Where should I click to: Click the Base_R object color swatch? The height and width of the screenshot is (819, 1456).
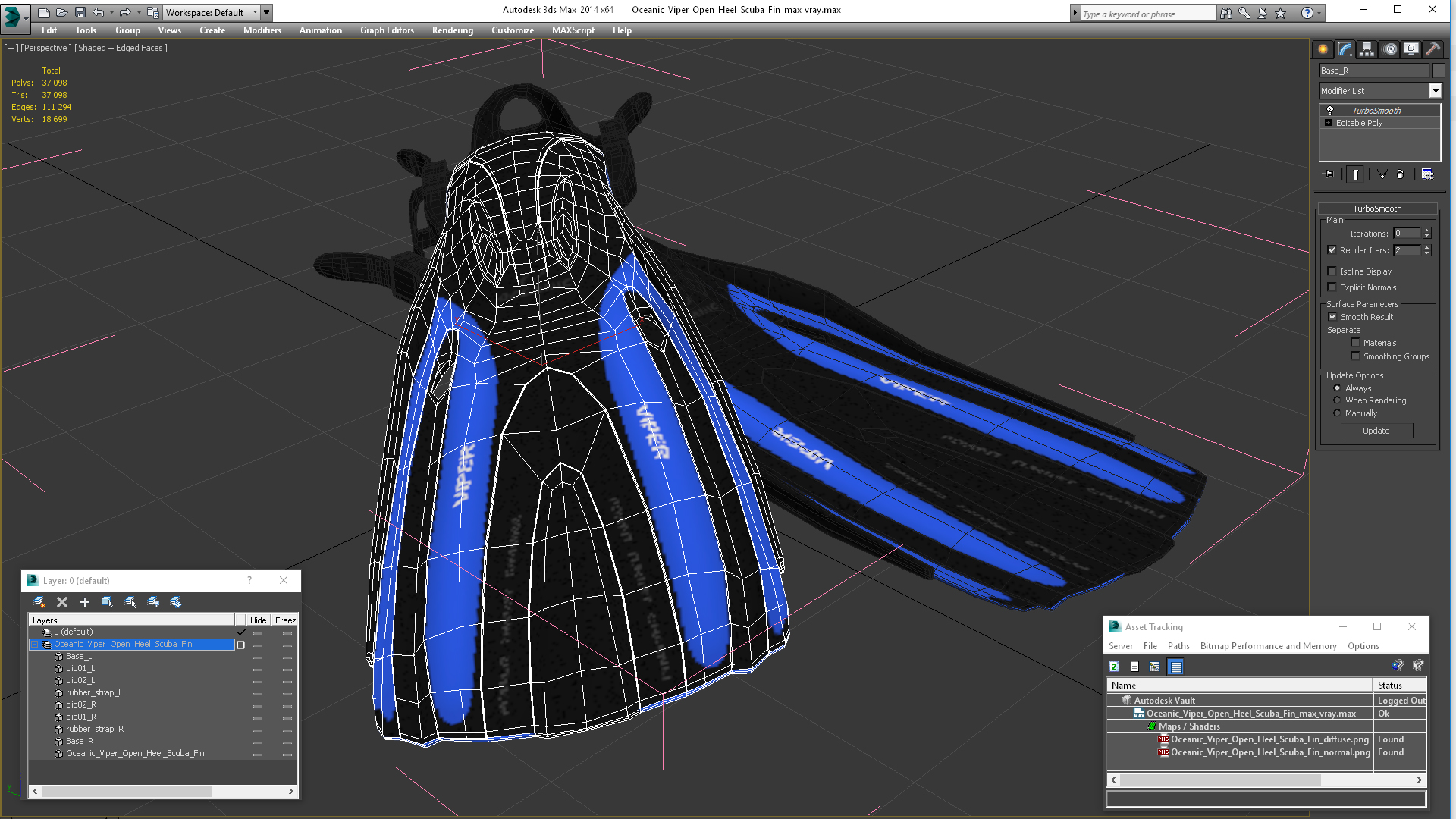(x=1439, y=71)
